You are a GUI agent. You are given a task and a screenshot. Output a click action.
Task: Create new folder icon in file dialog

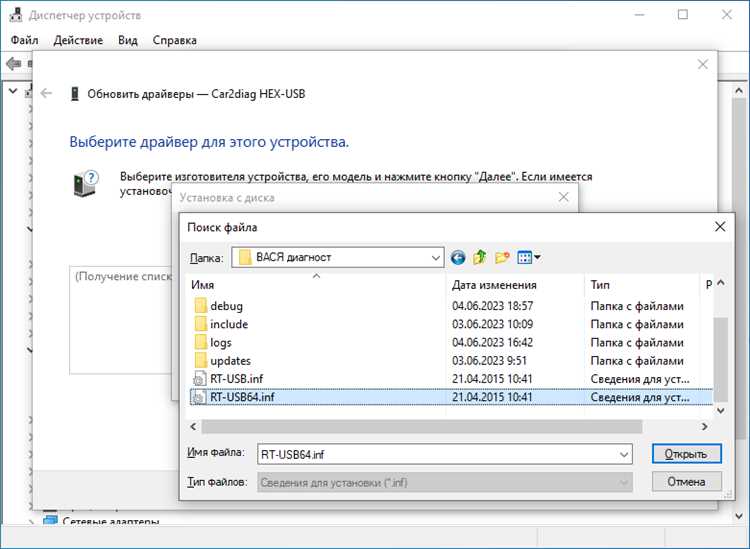tap(502, 257)
